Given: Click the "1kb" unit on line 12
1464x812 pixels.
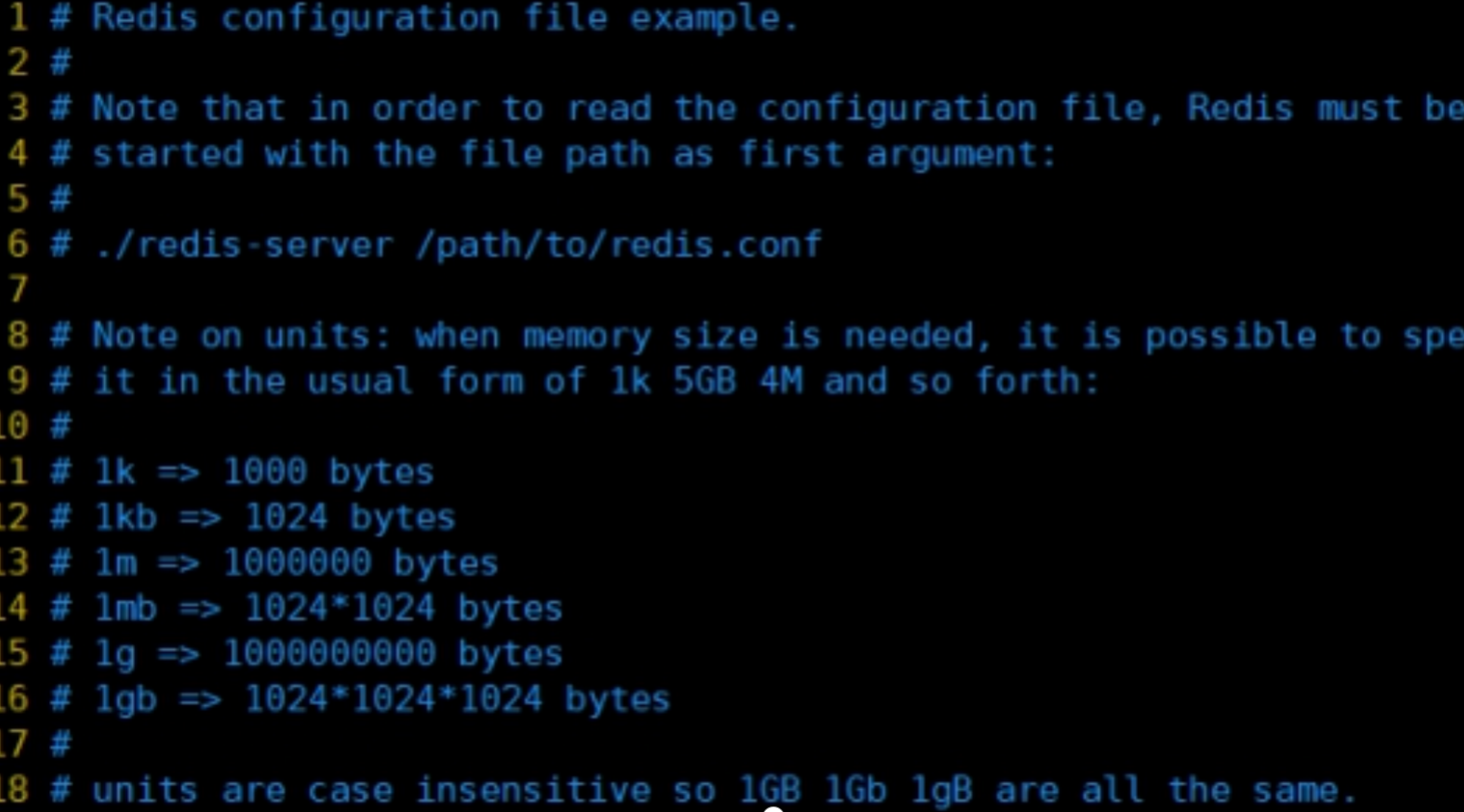Looking at the screenshot, I should click(x=125, y=518).
